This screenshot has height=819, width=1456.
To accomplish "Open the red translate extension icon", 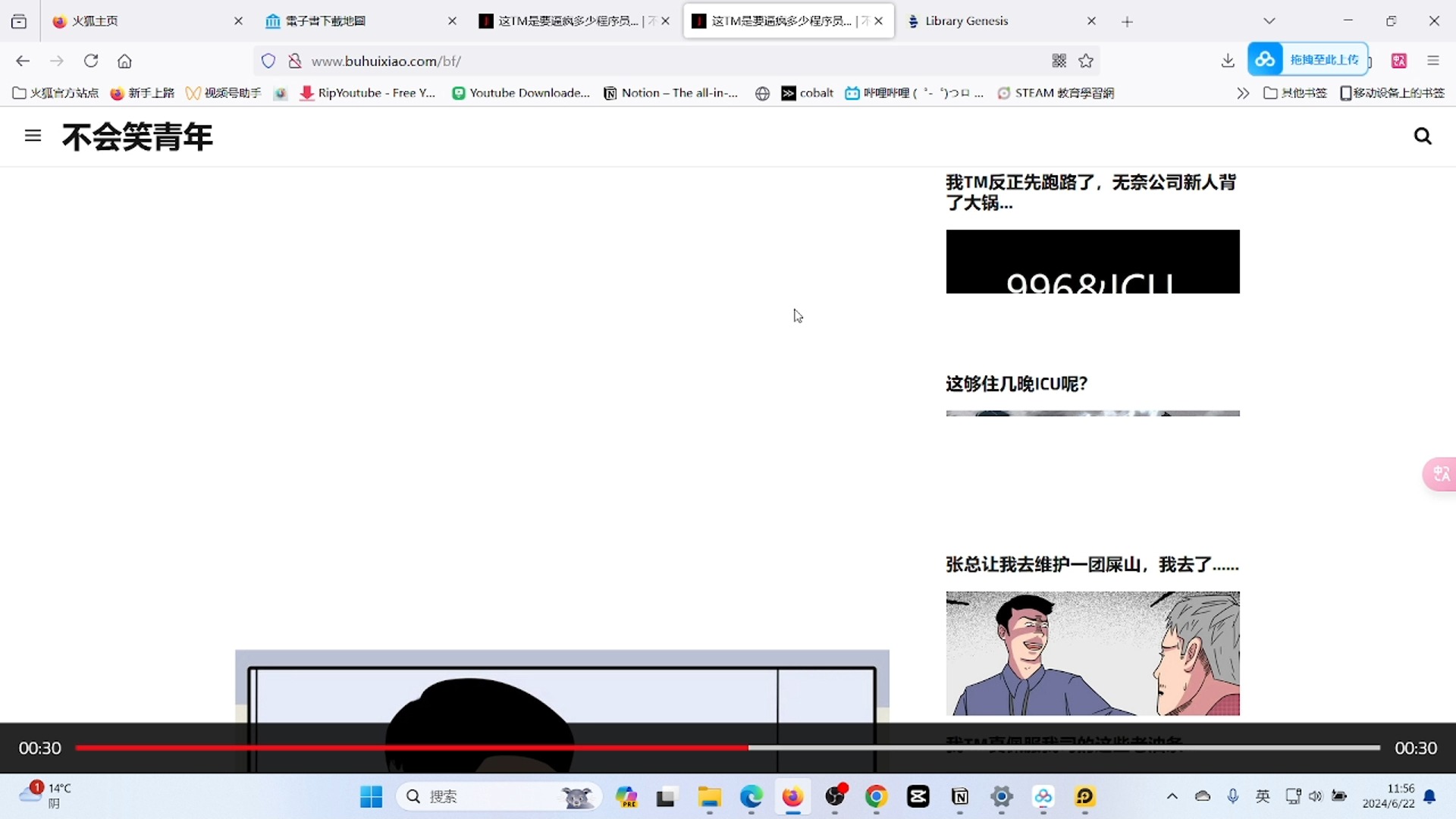I will (x=1399, y=61).
